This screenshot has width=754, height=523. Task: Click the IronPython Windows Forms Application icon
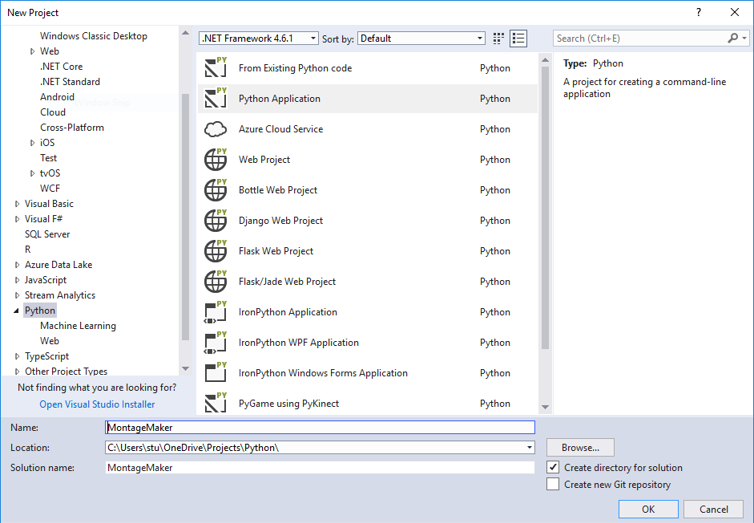pyautogui.click(x=215, y=373)
